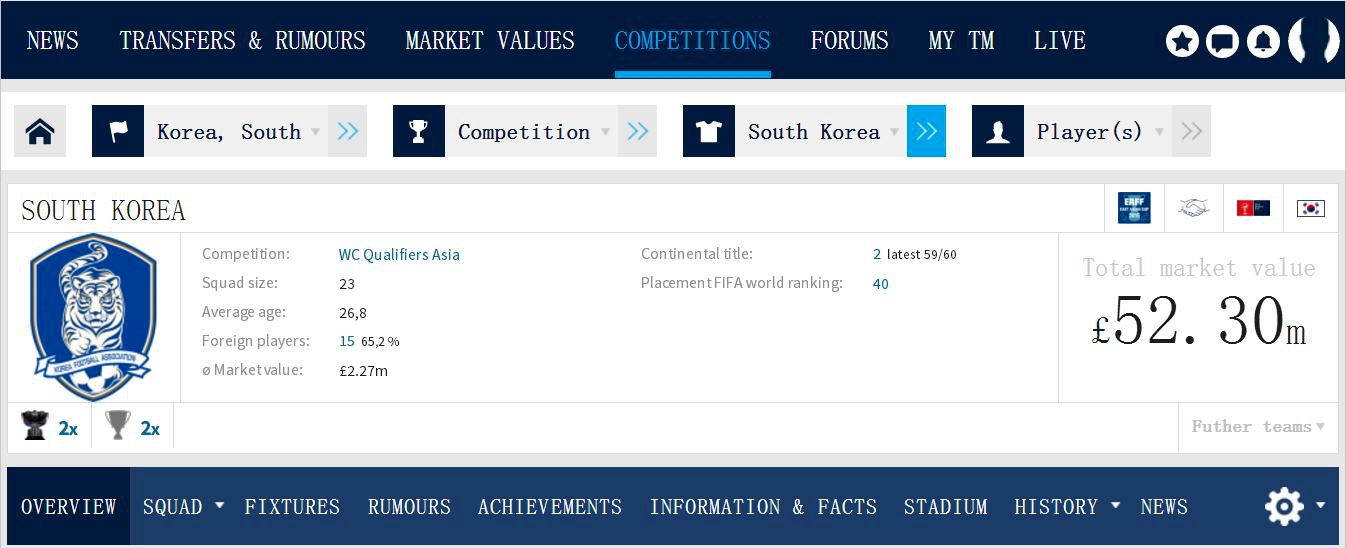Click the flag icon beside Korea, South
This screenshot has height=548, width=1346.
coord(118,131)
